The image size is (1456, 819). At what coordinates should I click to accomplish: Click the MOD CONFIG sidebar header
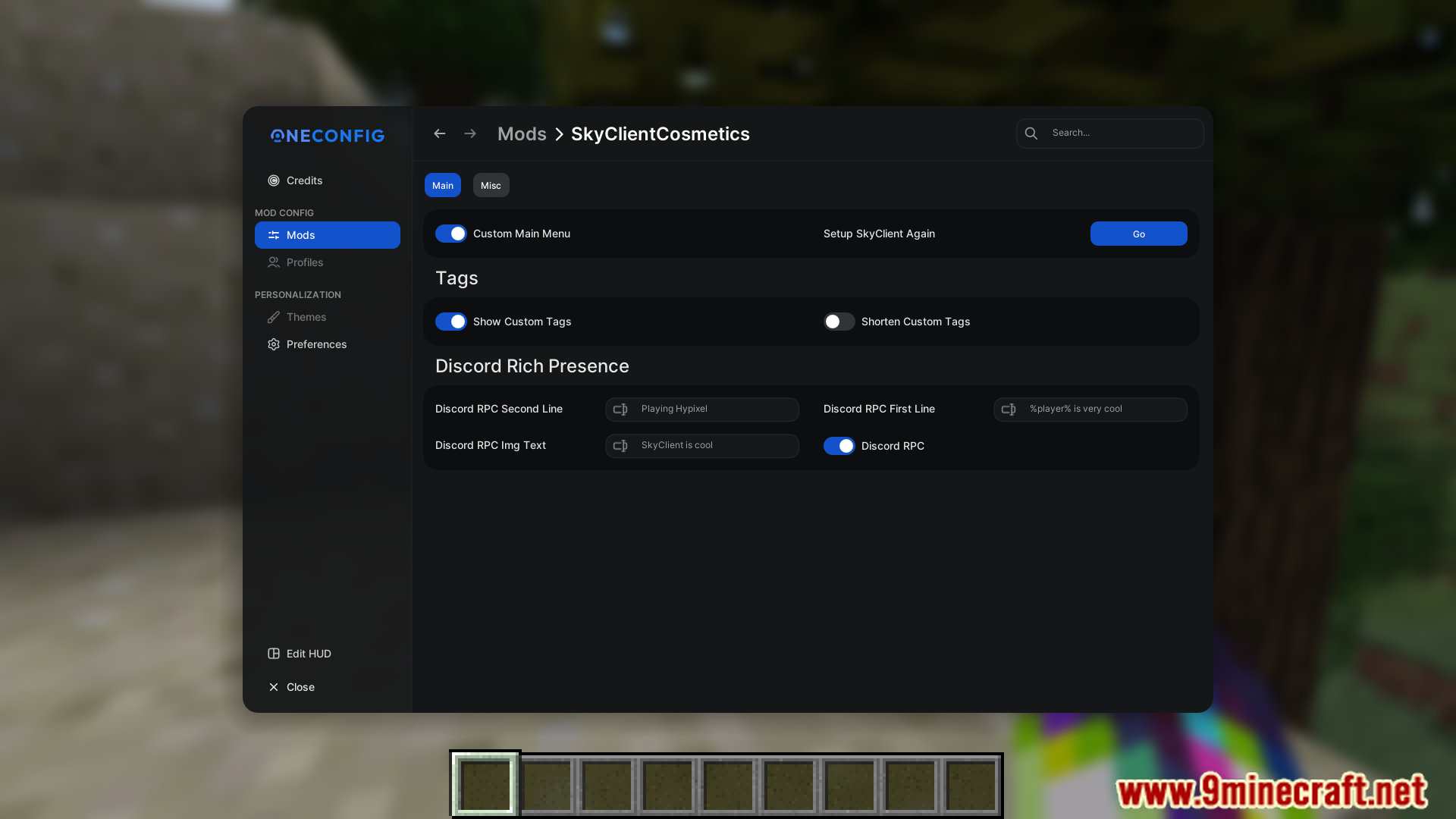coord(284,213)
